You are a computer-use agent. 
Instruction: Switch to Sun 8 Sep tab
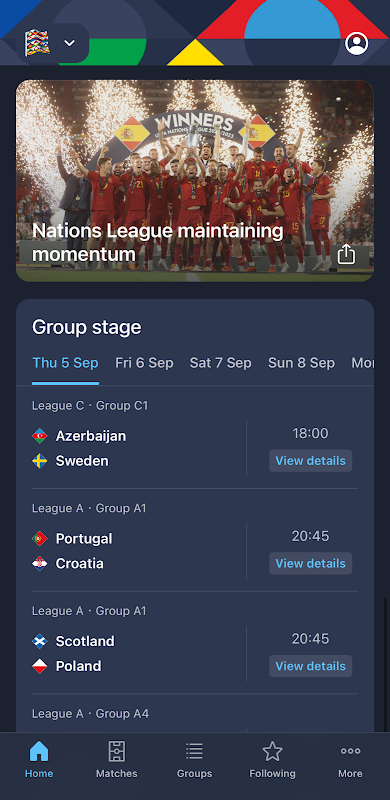(301, 363)
